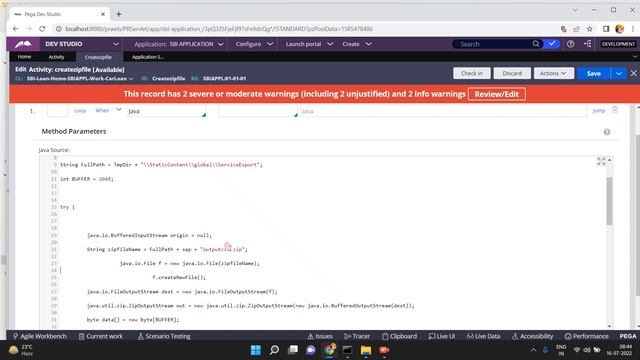Viewport: 640px width, 360px height.
Task: Open the Dev Studio switcher dropdown
Action: [x=116, y=44]
